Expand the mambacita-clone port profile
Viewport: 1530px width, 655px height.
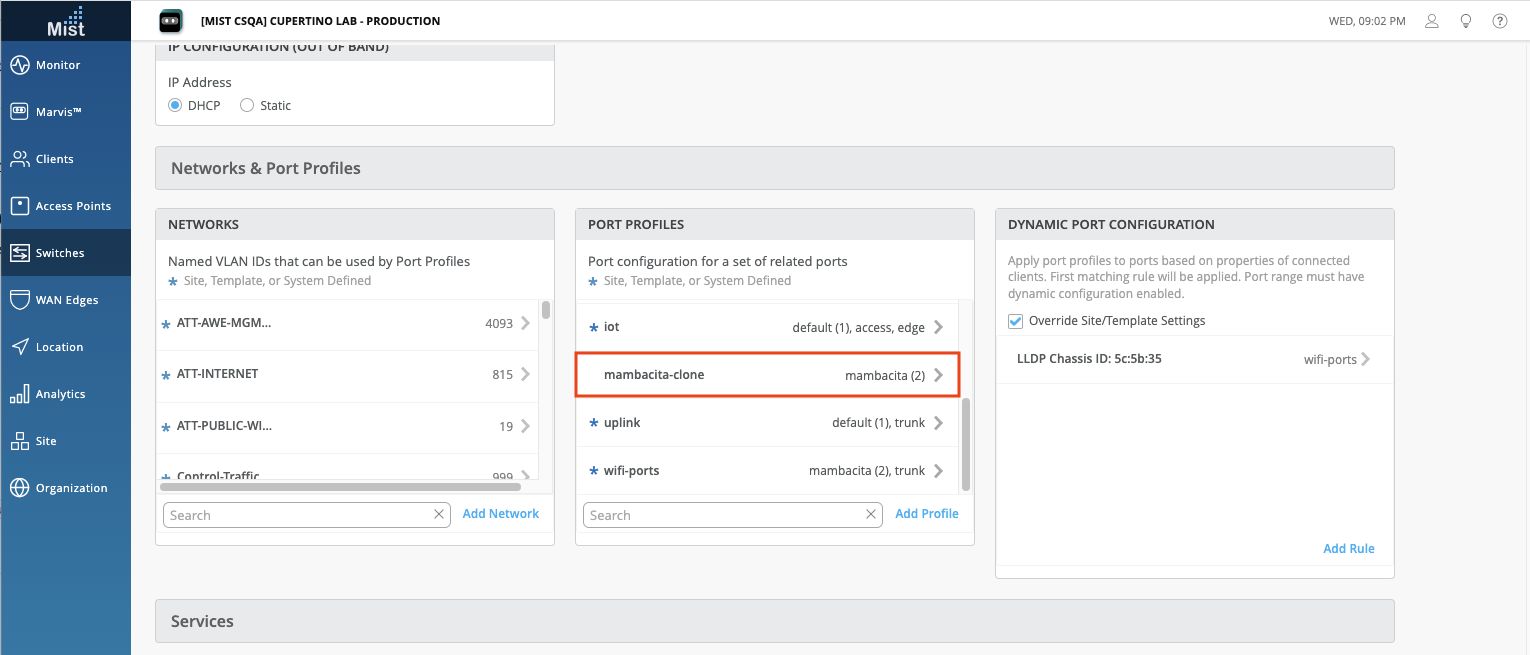938,375
